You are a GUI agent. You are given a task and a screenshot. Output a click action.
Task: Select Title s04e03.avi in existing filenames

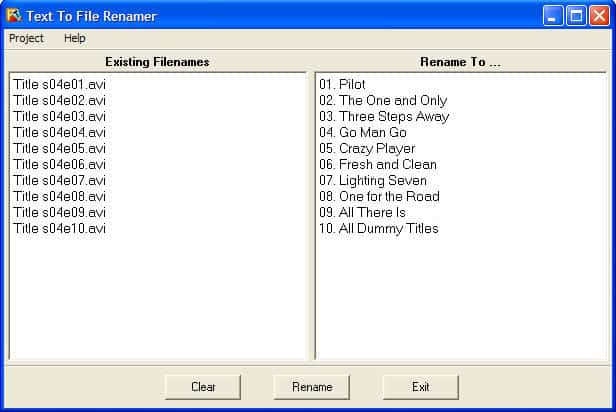pos(59,117)
